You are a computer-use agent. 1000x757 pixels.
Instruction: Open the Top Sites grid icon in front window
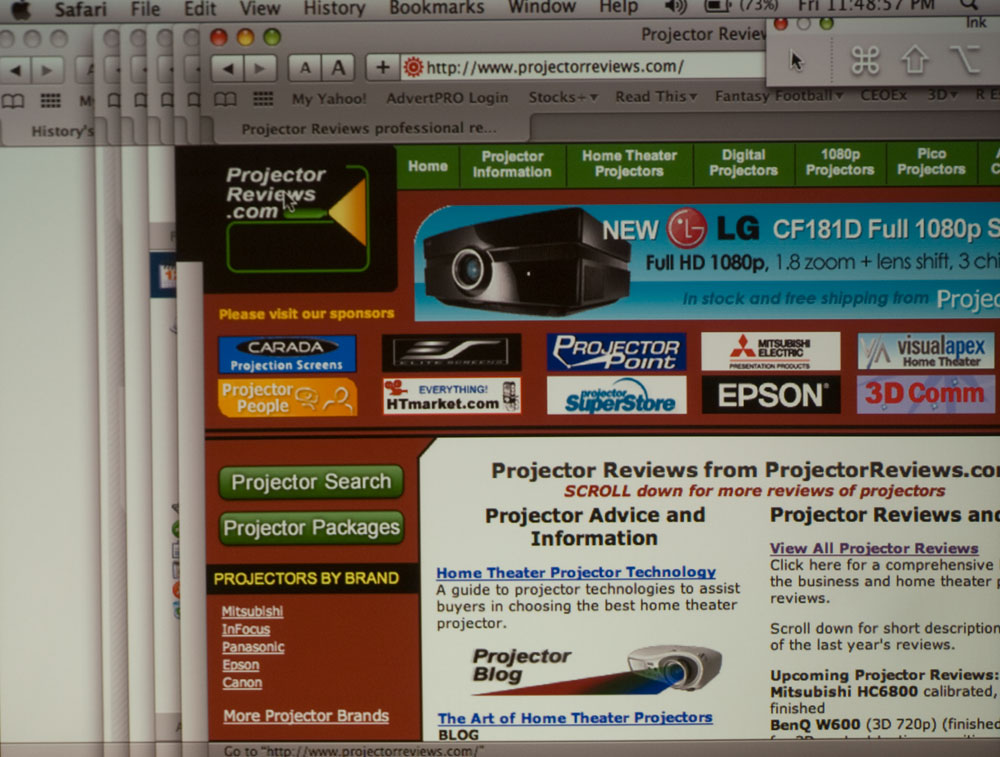263,98
